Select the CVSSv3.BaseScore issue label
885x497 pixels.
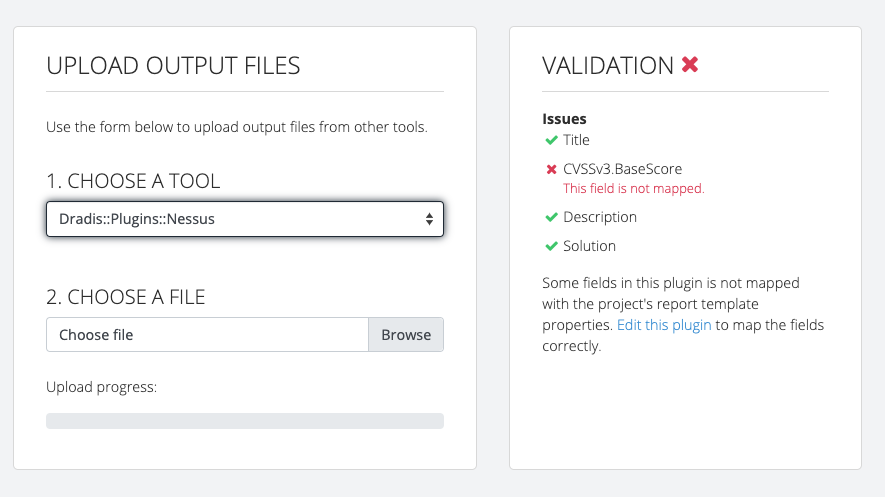623,169
